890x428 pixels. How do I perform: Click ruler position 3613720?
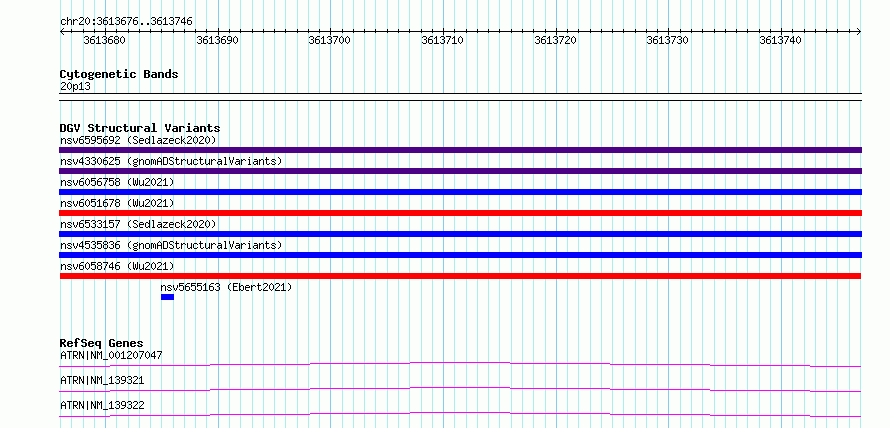point(556,40)
